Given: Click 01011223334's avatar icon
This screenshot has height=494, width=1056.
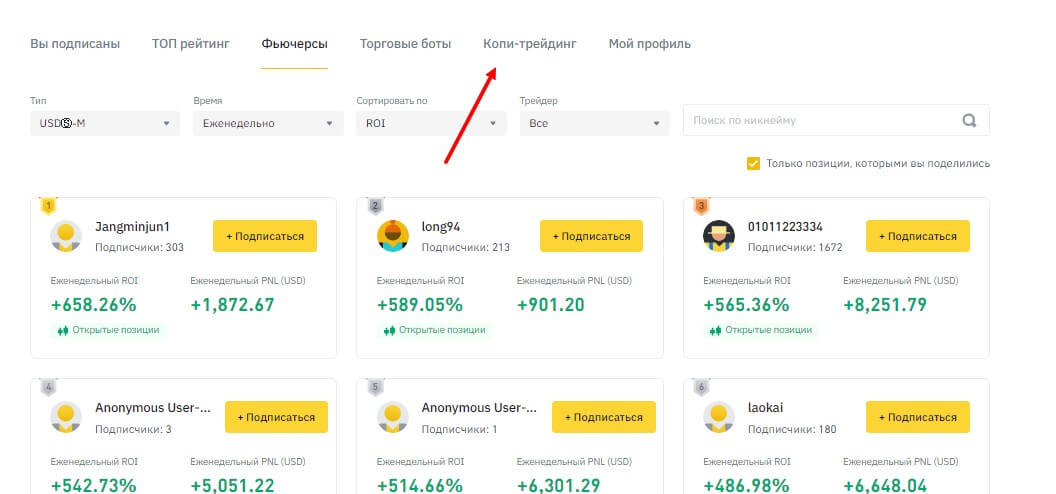Looking at the screenshot, I should (x=720, y=236).
